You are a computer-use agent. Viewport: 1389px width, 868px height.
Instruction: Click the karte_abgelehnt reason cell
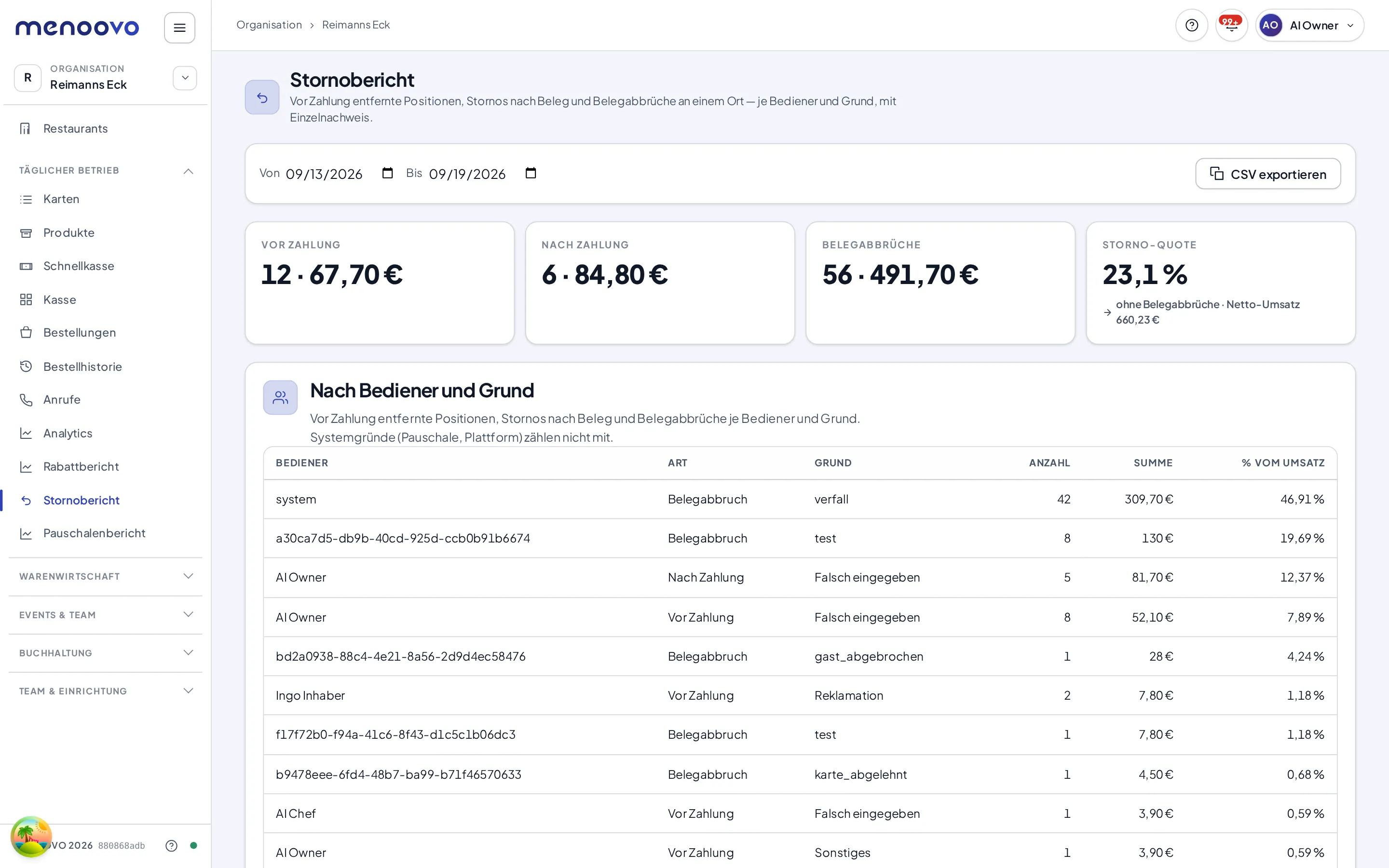860,775
